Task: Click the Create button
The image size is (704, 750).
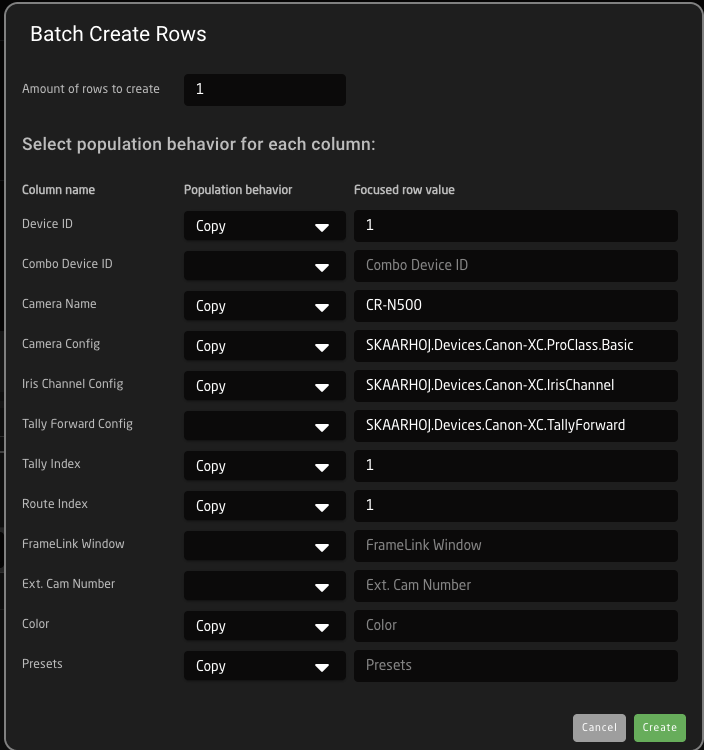Action: [660, 728]
